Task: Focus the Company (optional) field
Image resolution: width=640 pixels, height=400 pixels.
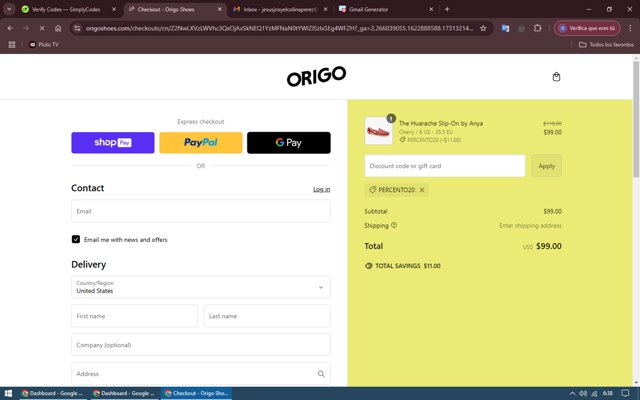Action: coord(201,345)
